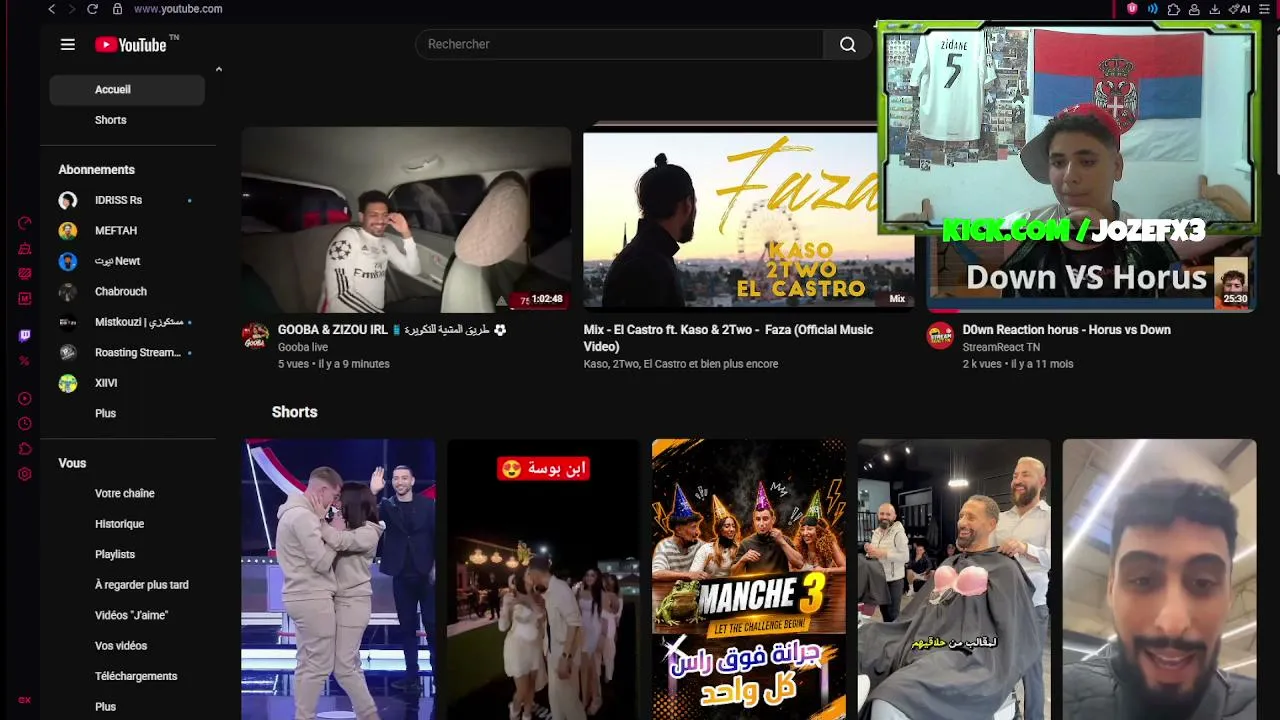Viewport: 1280px width, 720px height.
Task: Open the MANCHE 3 Short
Action: pyautogui.click(x=748, y=579)
